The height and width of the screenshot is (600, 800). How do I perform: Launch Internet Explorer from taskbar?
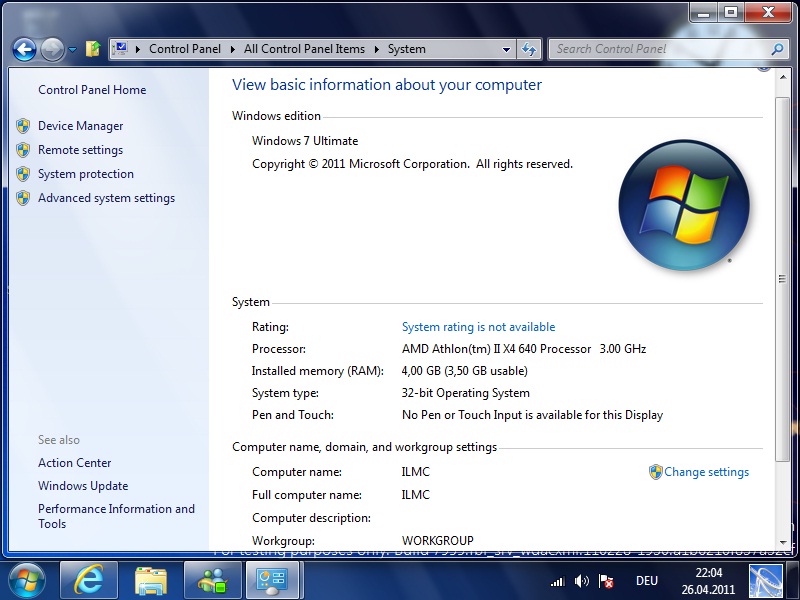pos(89,580)
